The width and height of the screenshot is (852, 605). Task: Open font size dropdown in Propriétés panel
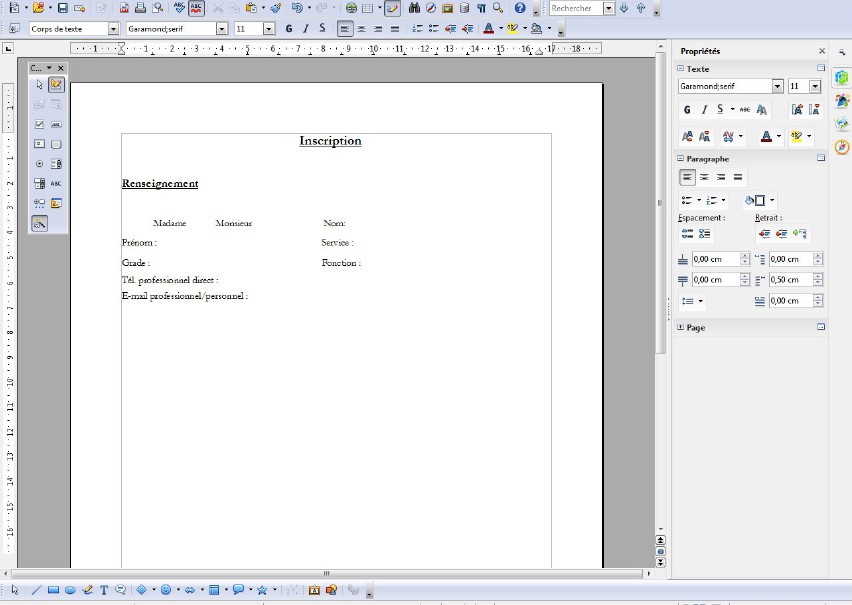815,87
